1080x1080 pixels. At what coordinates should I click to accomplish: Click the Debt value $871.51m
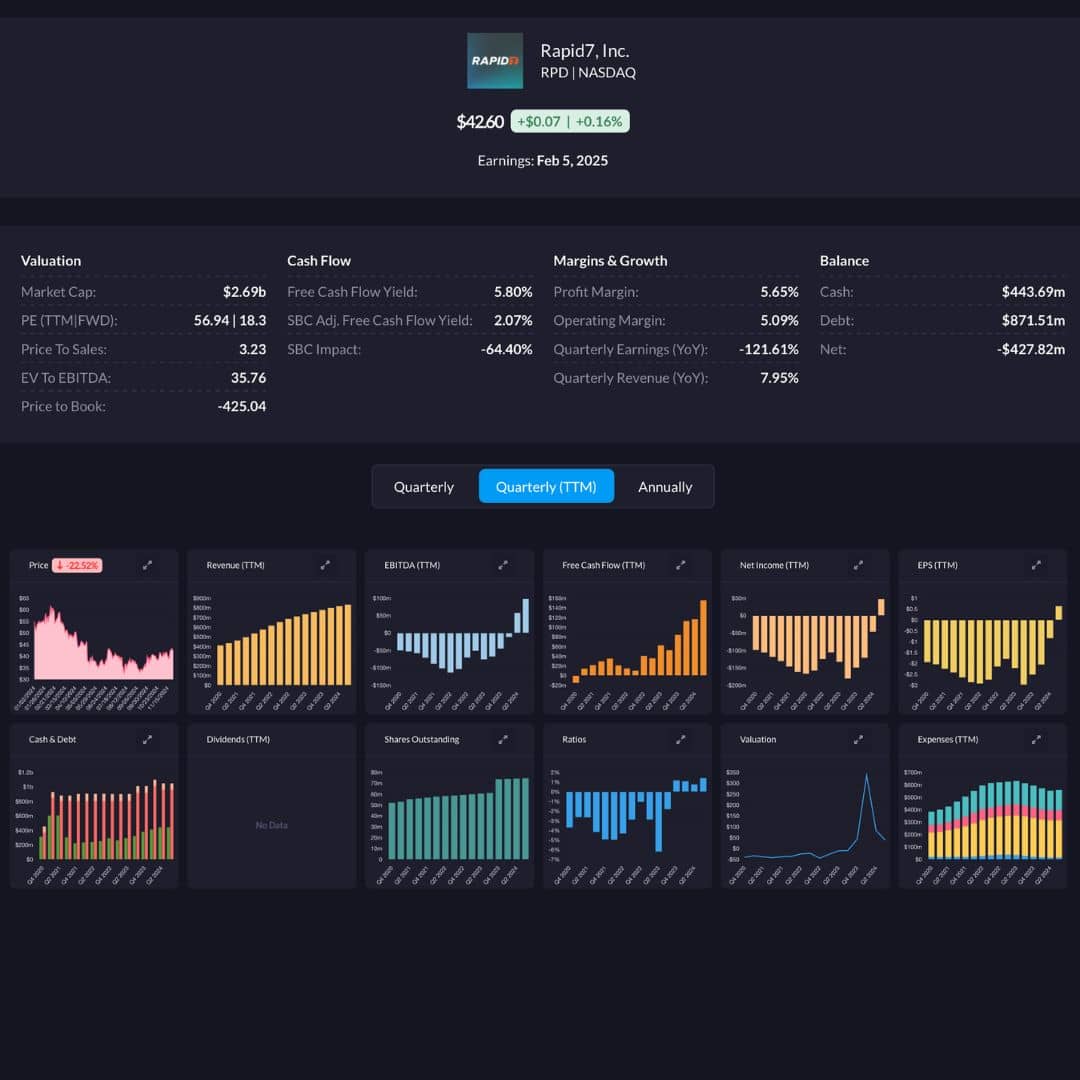tap(1033, 320)
